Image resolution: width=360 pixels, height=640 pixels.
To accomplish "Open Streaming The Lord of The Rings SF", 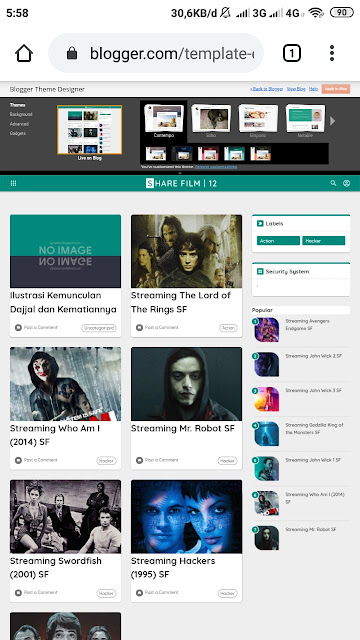I will [181, 302].
